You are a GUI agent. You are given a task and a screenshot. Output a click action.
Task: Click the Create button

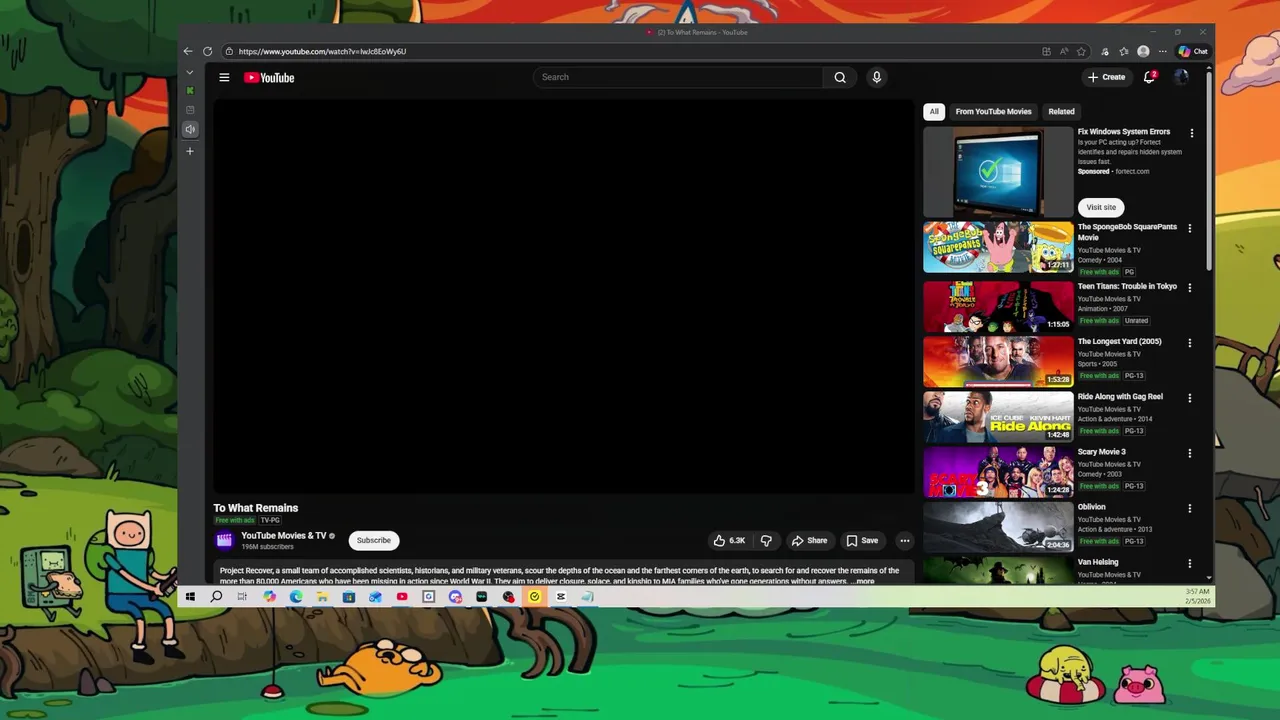tap(1106, 77)
